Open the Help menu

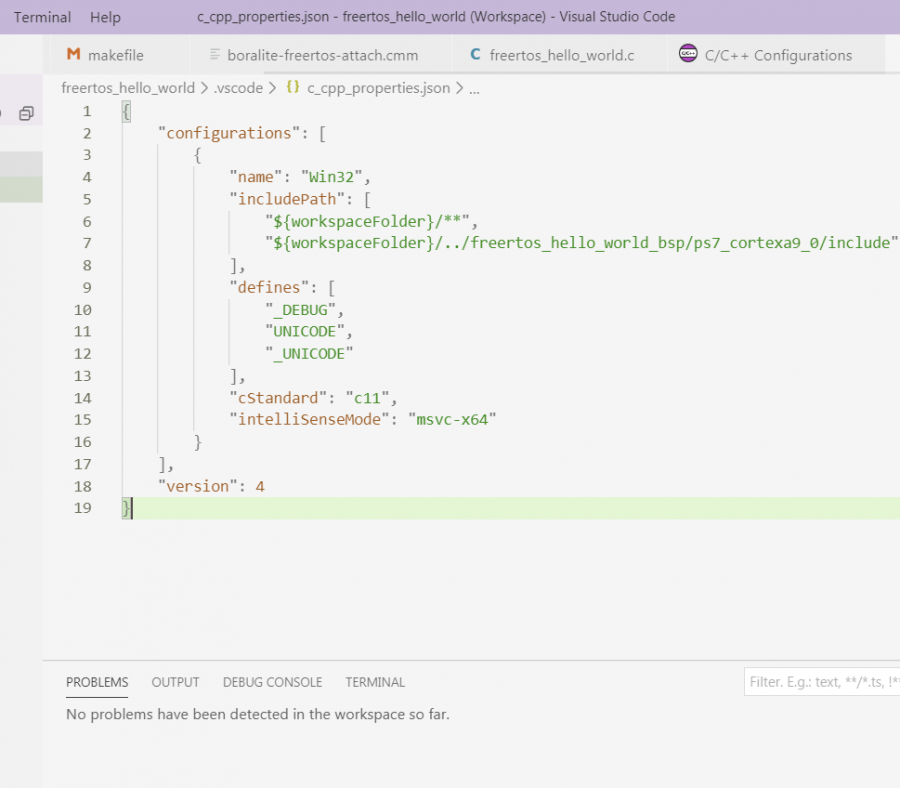(x=105, y=17)
